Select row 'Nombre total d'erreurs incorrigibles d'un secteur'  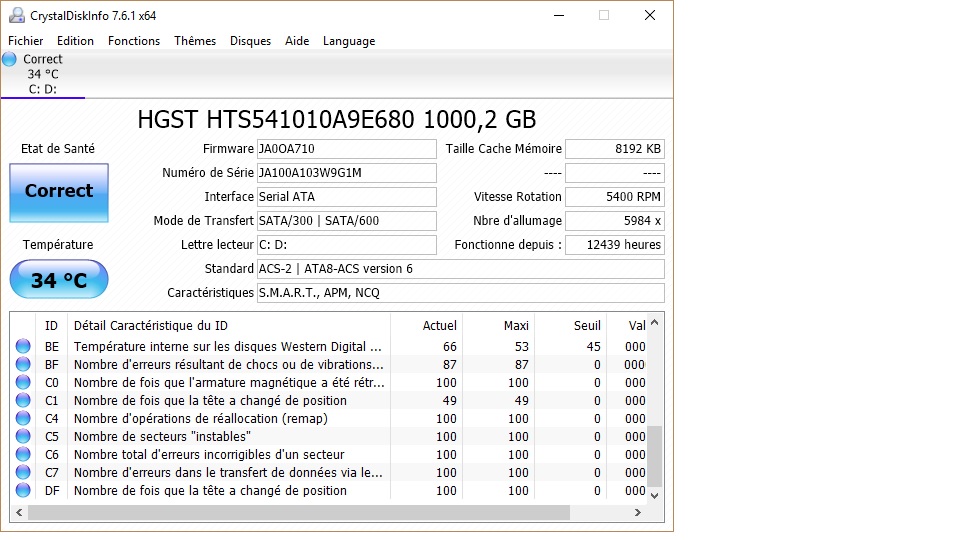(329, 455)
